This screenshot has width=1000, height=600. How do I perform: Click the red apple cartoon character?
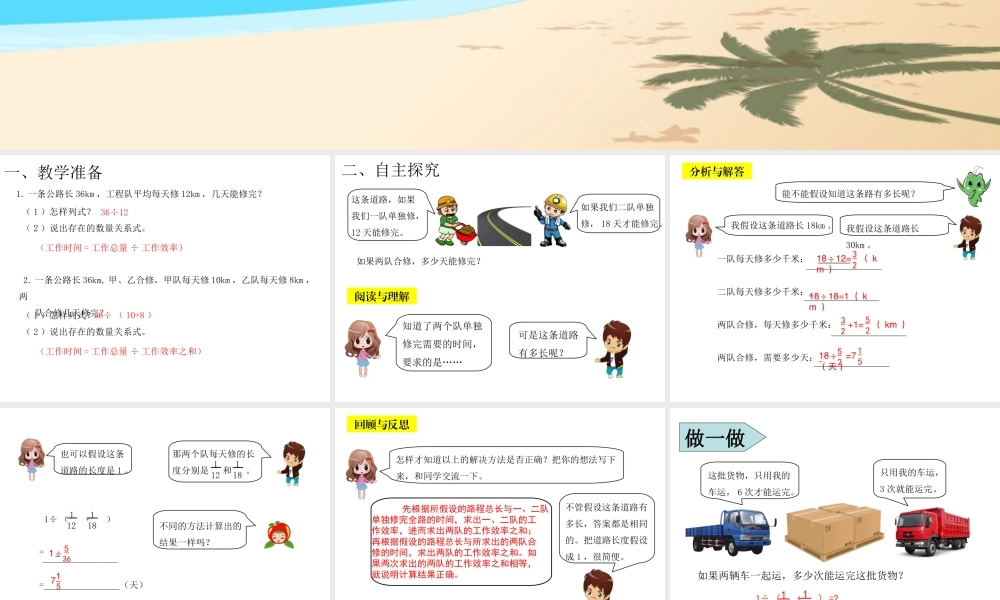coord(279,535)
